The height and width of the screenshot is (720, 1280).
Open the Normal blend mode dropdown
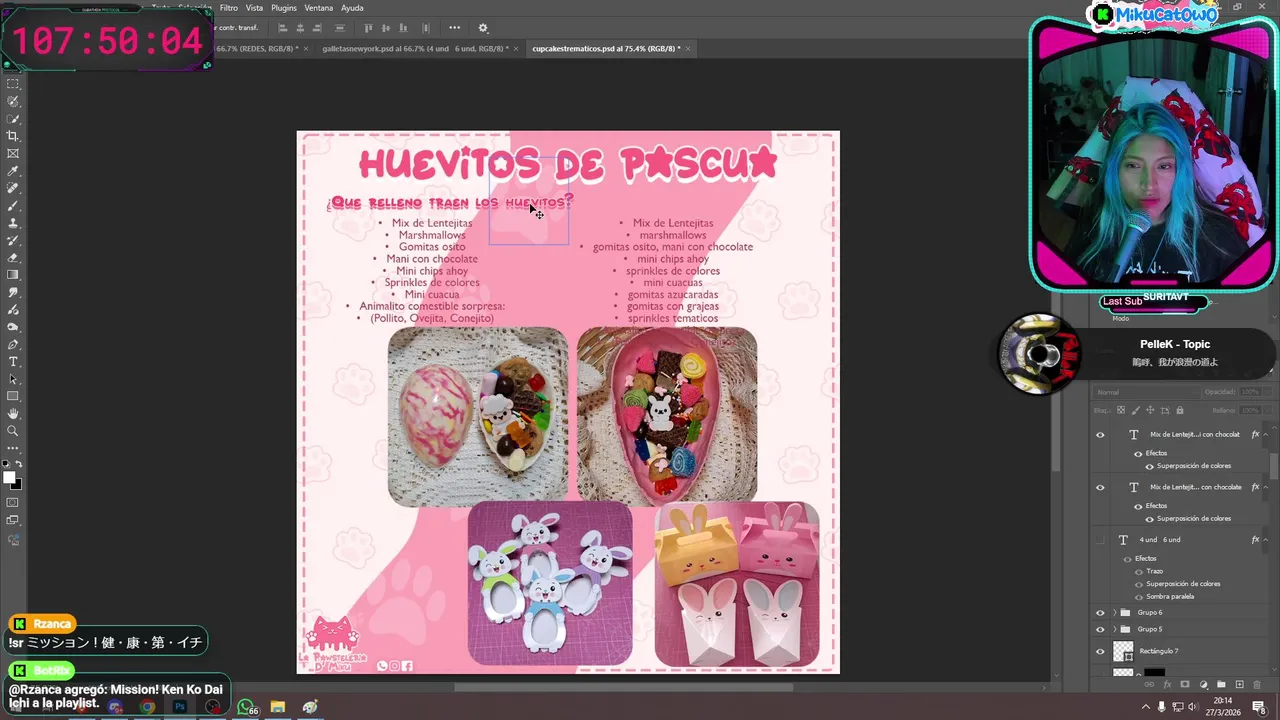coord(1145,392)
